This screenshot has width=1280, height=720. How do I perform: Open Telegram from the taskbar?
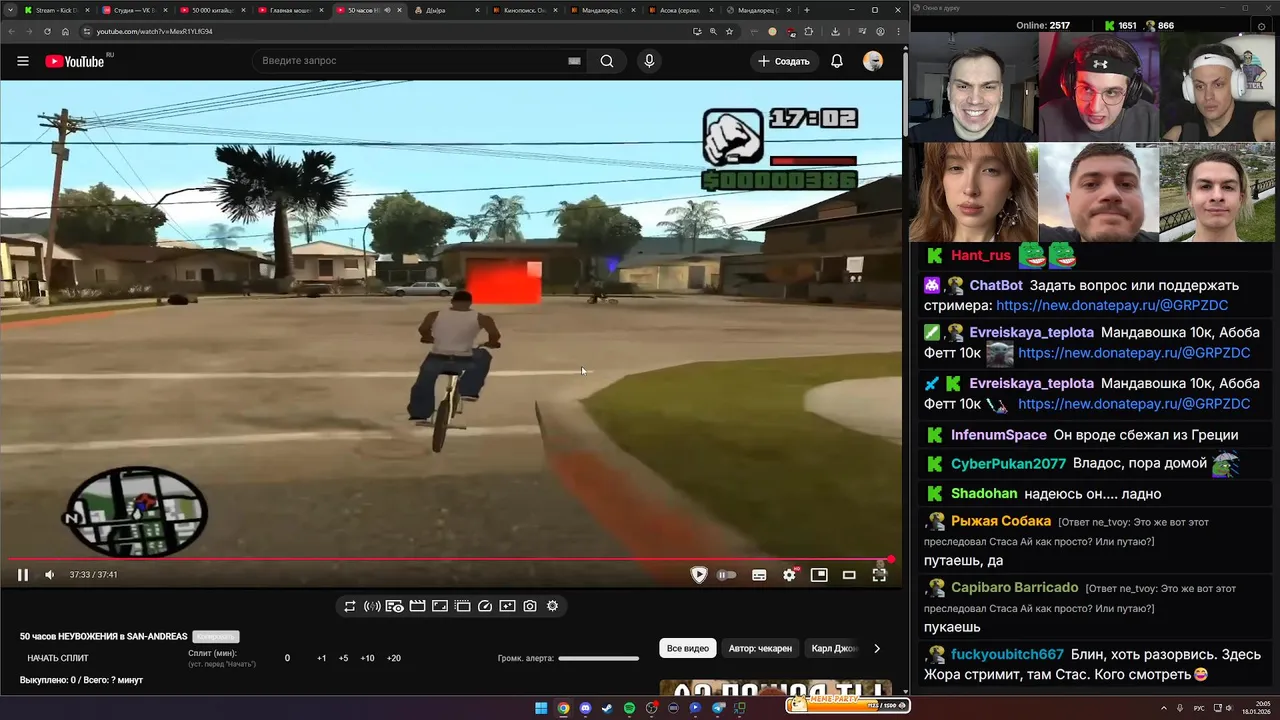coord(718,708)
